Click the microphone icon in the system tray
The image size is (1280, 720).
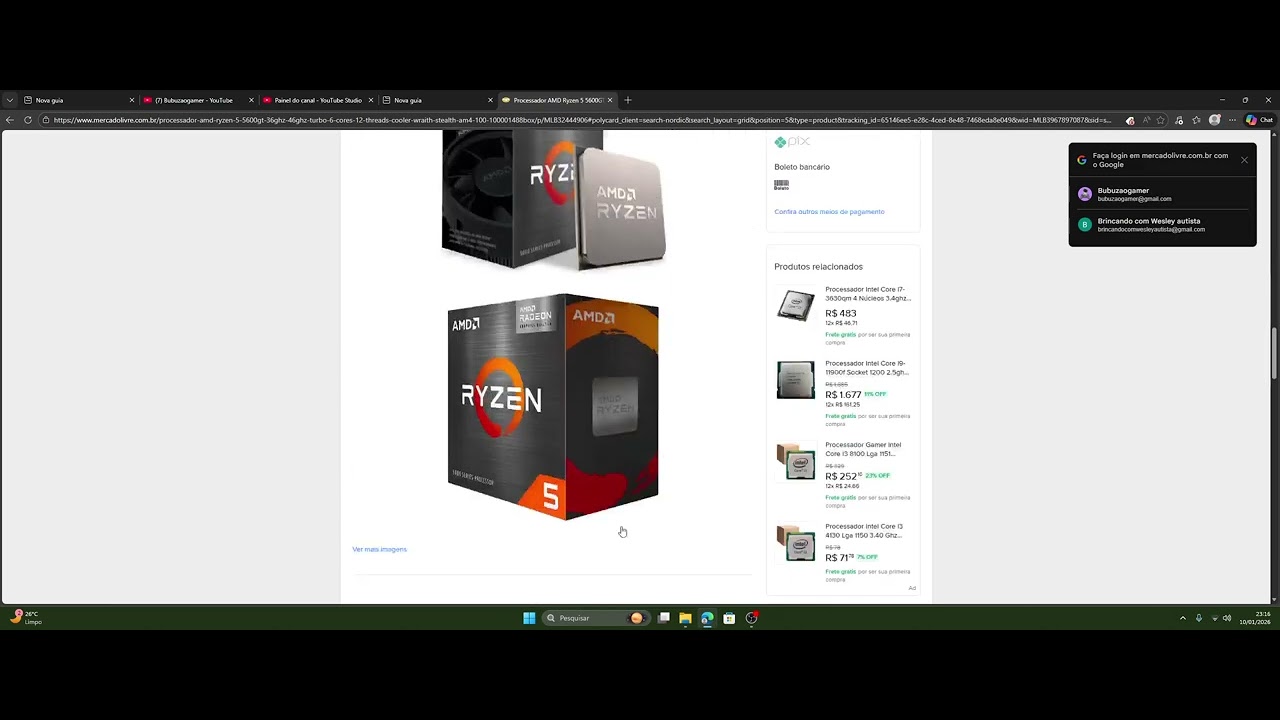coord(1199,618)
